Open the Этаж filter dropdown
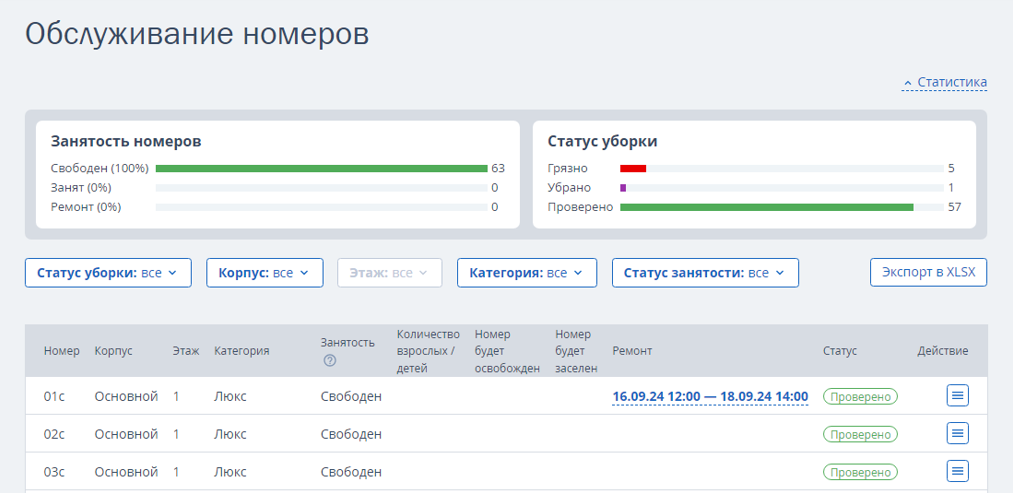The width and height of the screenshot is (1013, 493). click(x=390, y=273)
